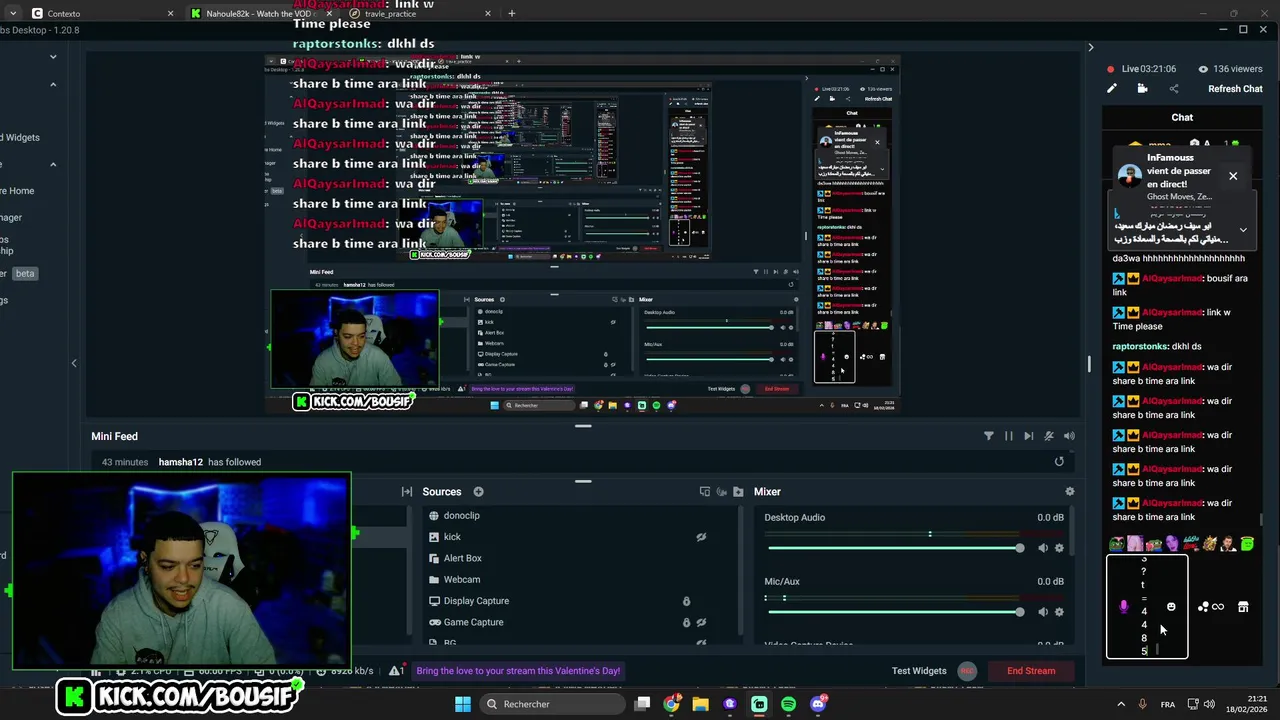Image resolution: width=1280 pixels, height=720 pixels.
Task: Click the End Stream button
Action: (1031, 671)
